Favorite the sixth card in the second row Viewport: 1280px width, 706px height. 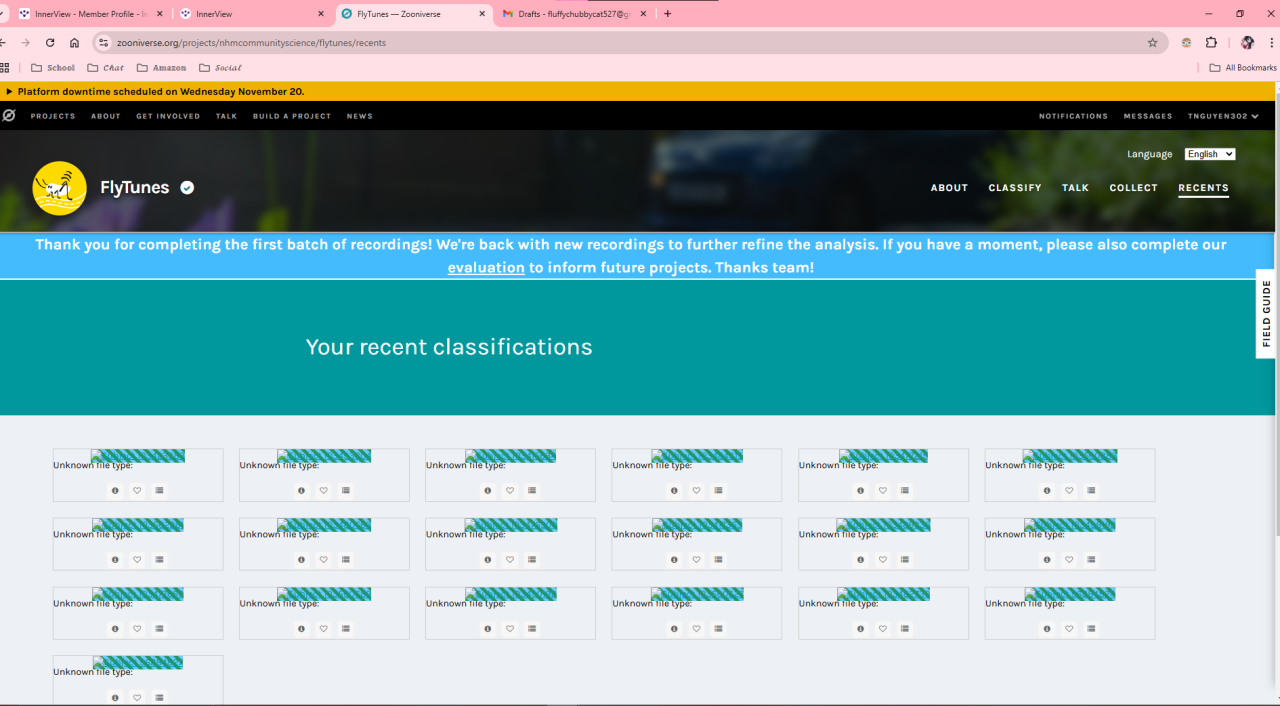tap(1069, 559)
